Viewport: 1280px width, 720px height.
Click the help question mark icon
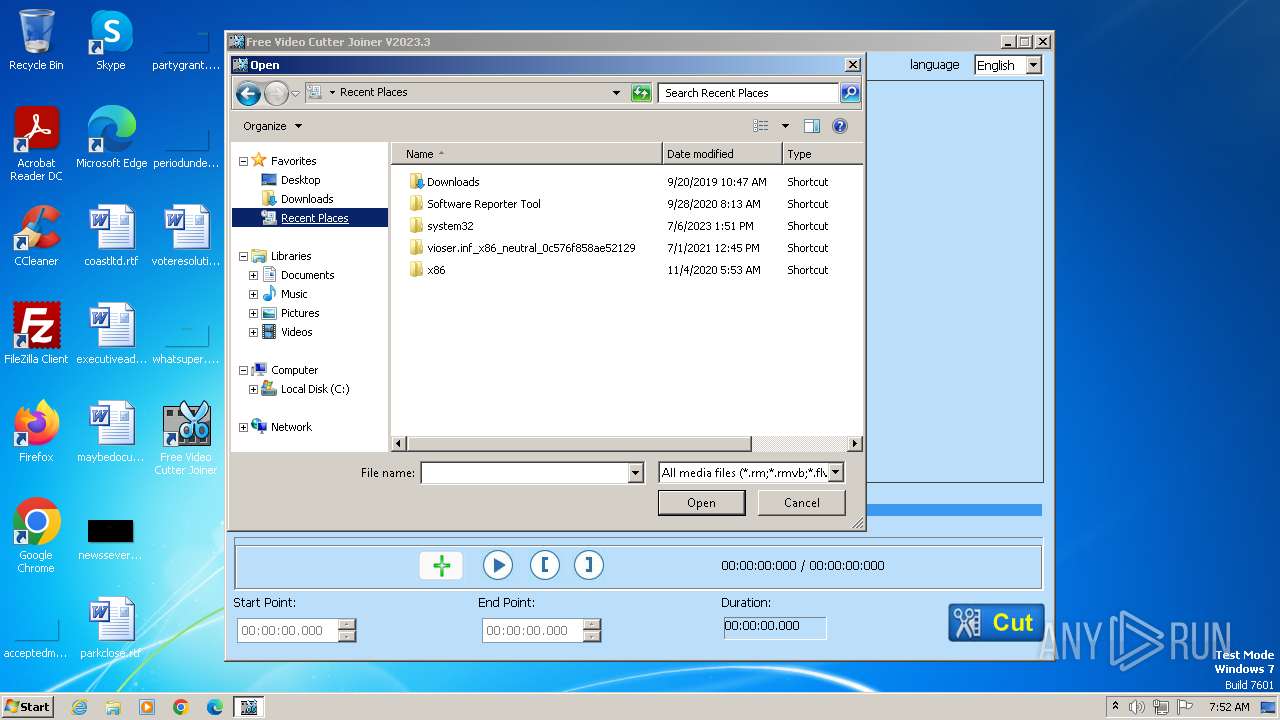pos(840,126)
